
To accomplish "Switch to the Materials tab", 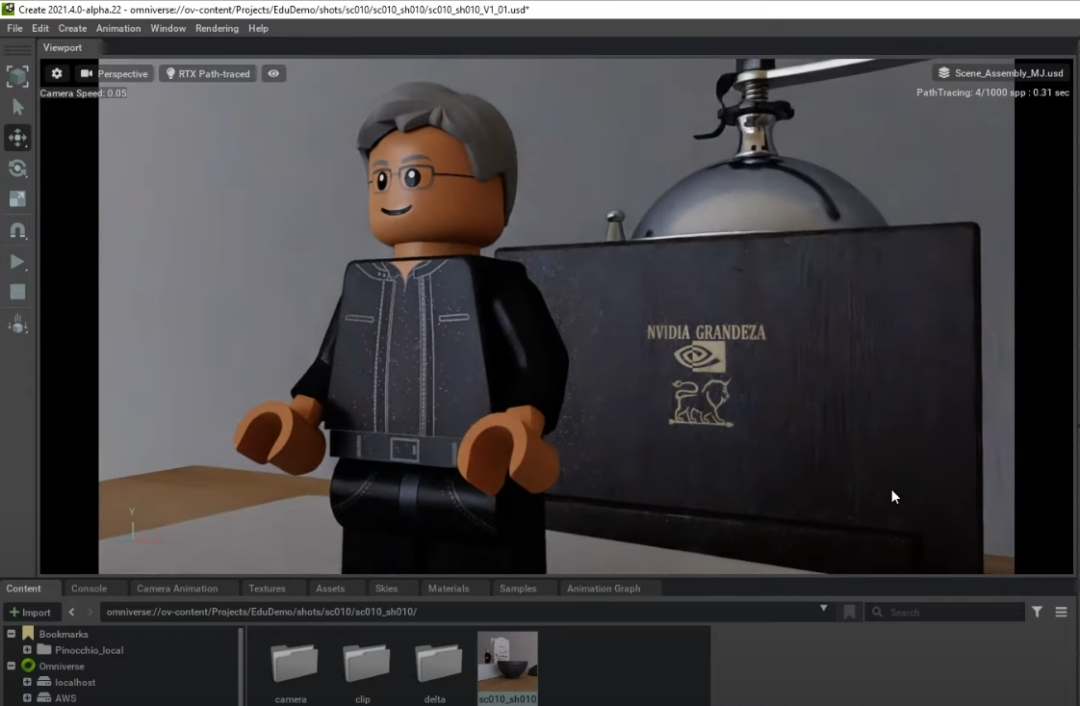I will click(448, 588).
